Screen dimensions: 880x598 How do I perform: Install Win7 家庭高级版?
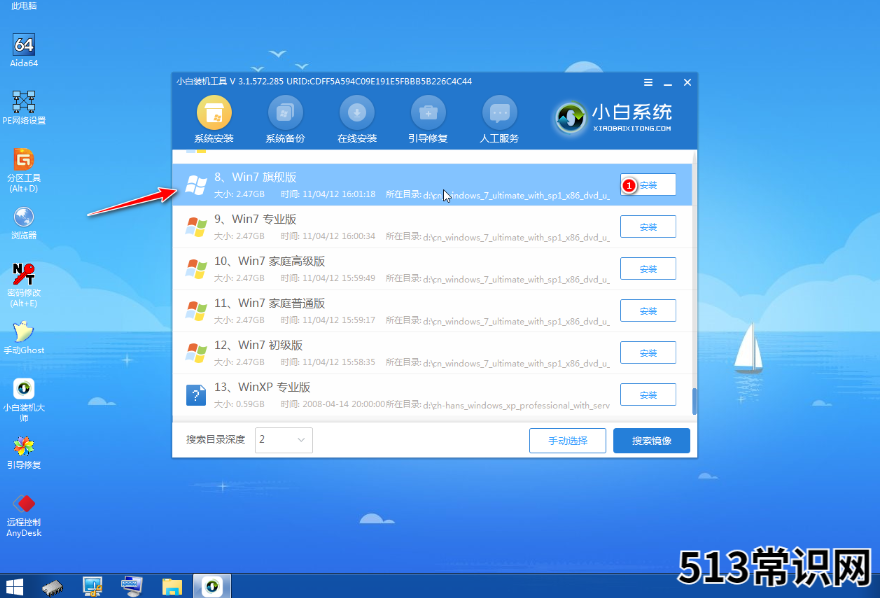[x=648, y=269]
